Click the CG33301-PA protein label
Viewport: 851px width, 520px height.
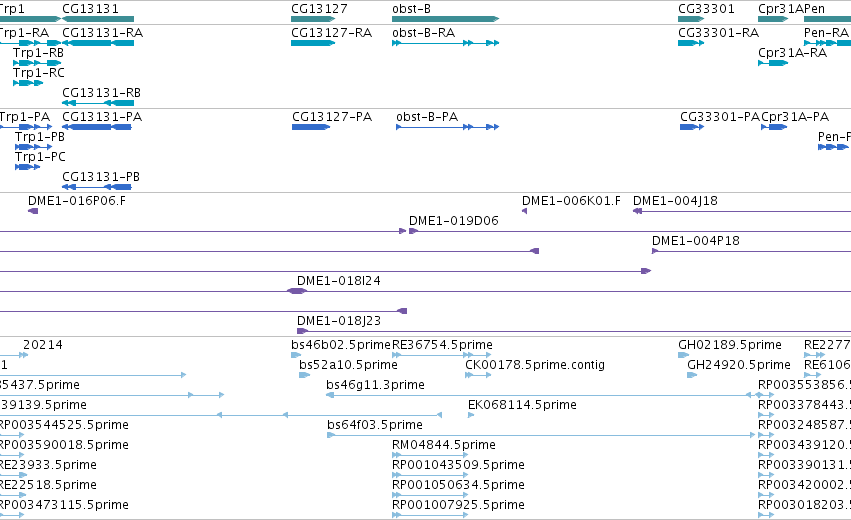720,117
